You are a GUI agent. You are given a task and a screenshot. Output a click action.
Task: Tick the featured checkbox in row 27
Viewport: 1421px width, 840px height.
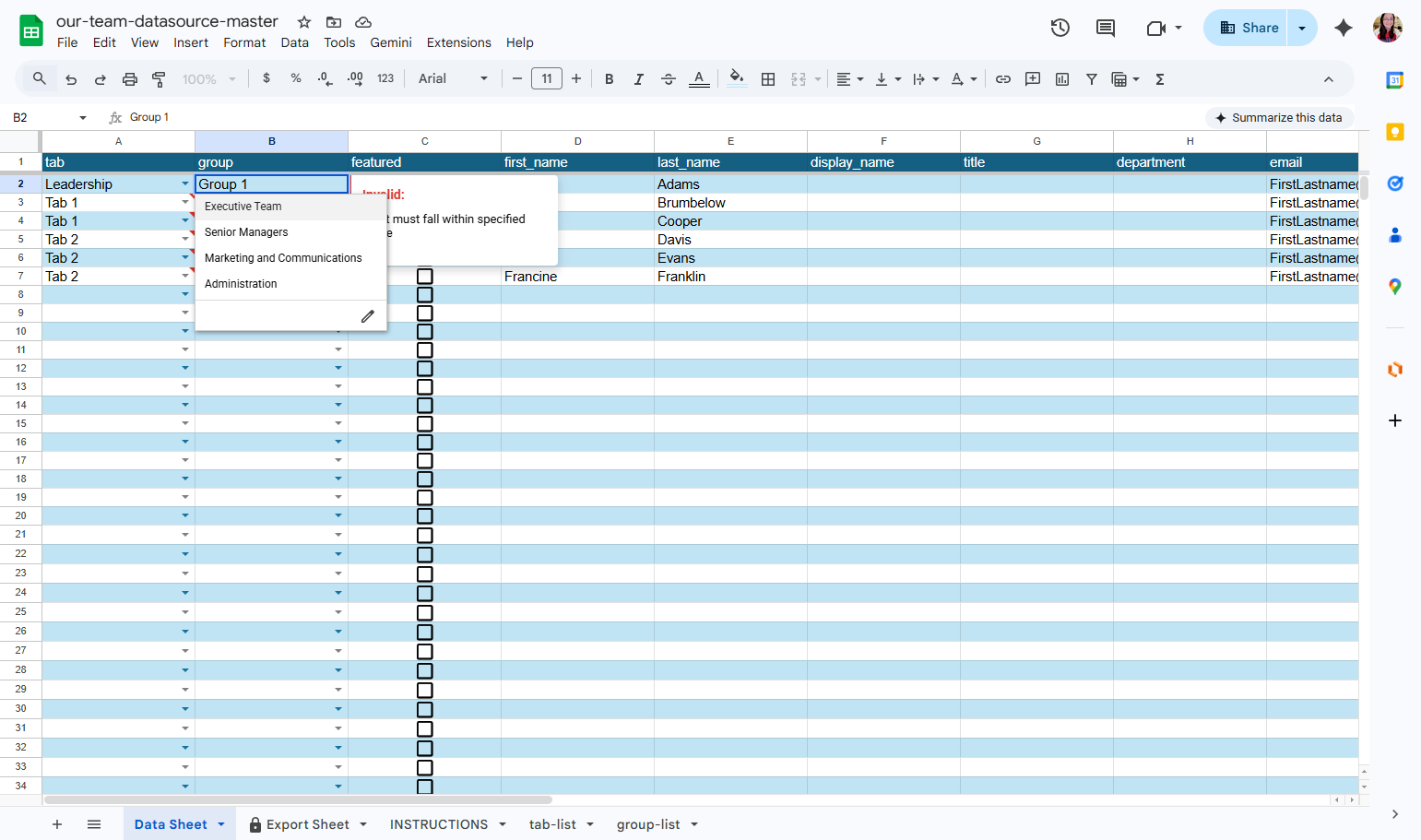(x=425, y=651)
